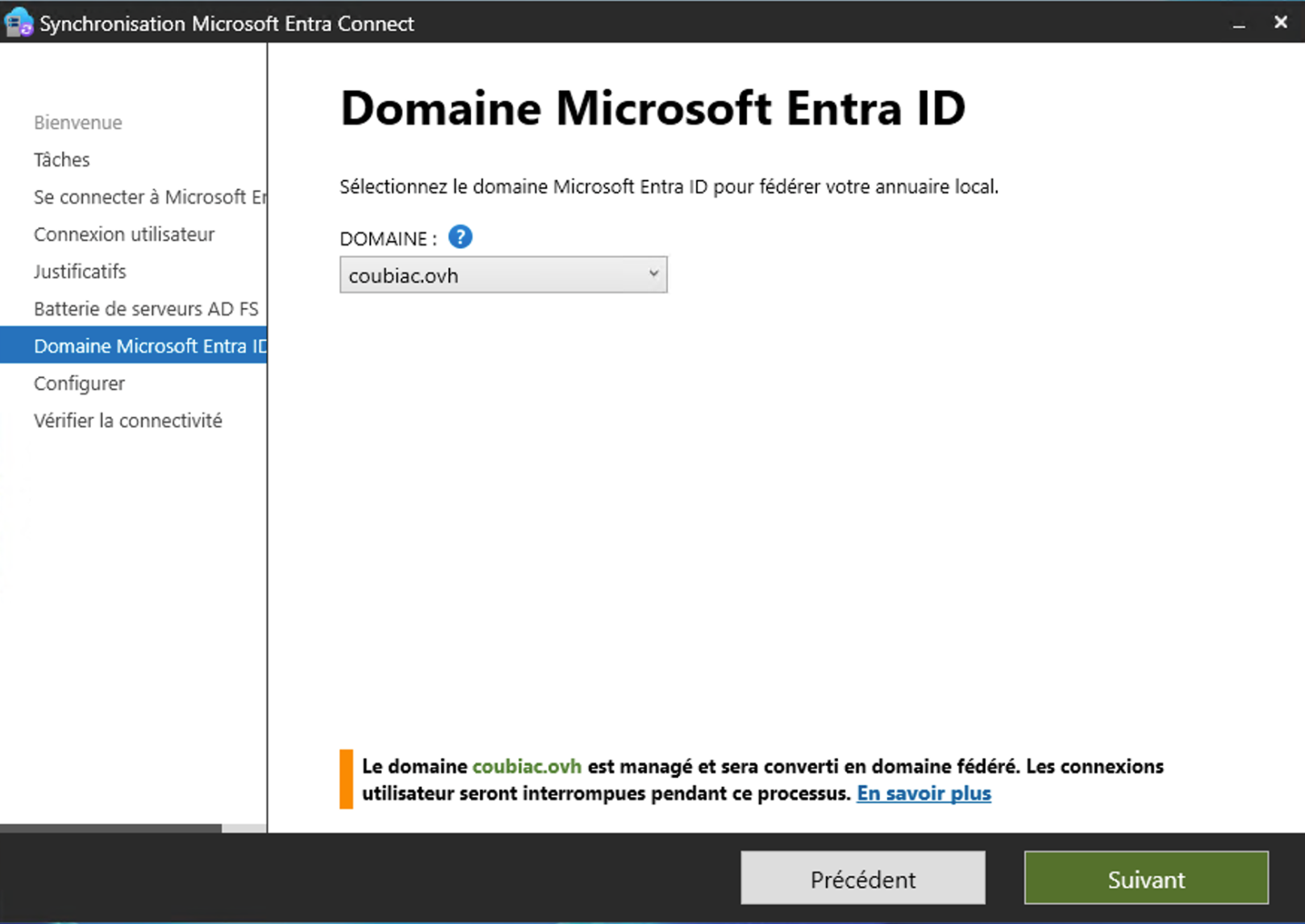Open the coubiac.ovh domain dropdown
The image size is (1305, 924).
click(503, 275)
